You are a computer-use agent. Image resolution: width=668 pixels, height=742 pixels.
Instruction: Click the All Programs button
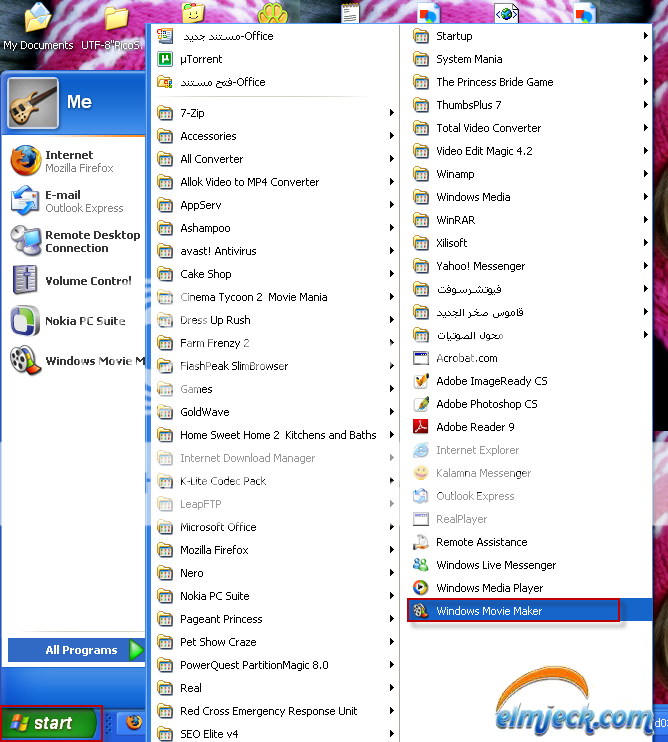[76, 650]
